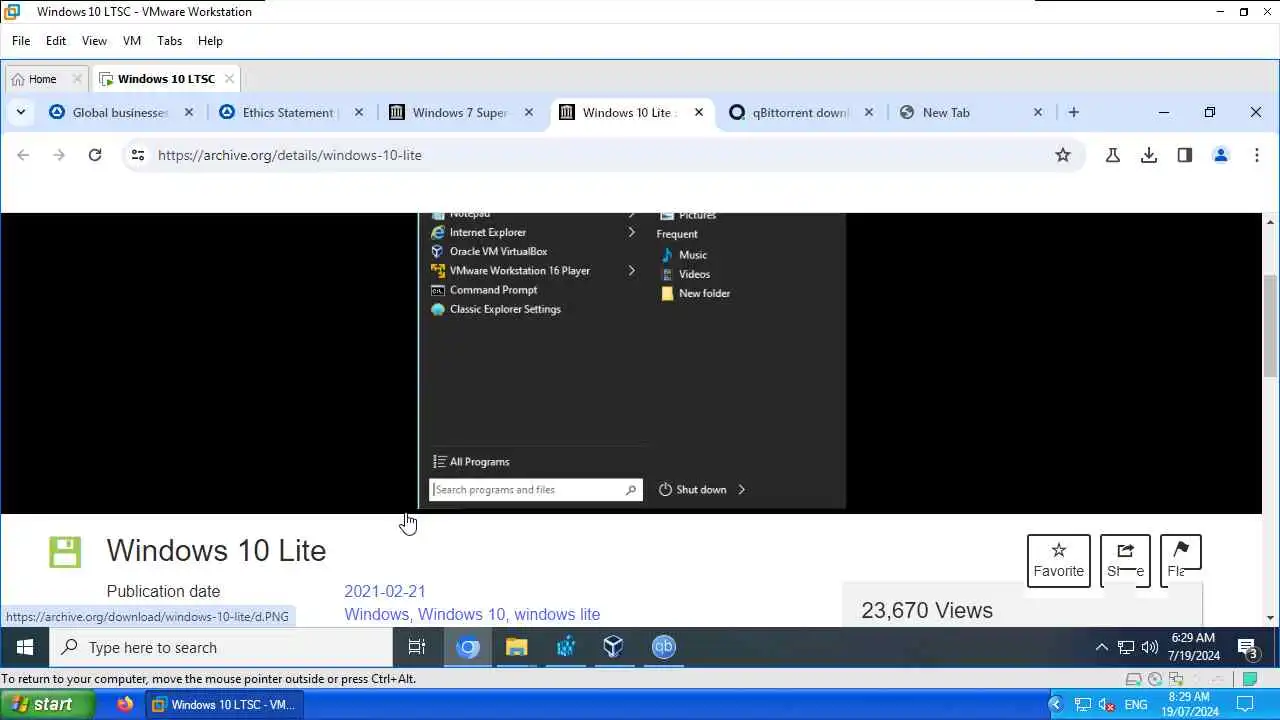The width and height of the screenshot is (1280, 720).
Task: Switch to the Ethics Statement browser tab
Action: pos(290,113)
